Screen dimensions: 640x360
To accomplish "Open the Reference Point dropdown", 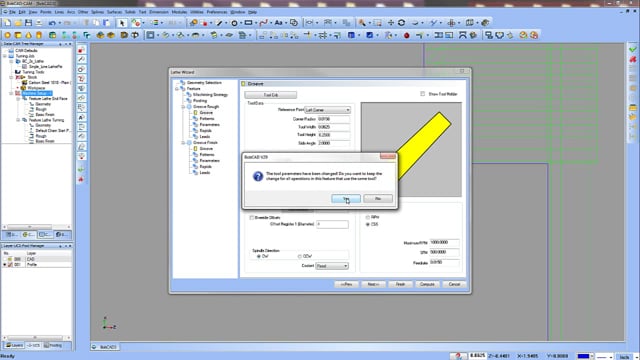I will pos(328,110).
